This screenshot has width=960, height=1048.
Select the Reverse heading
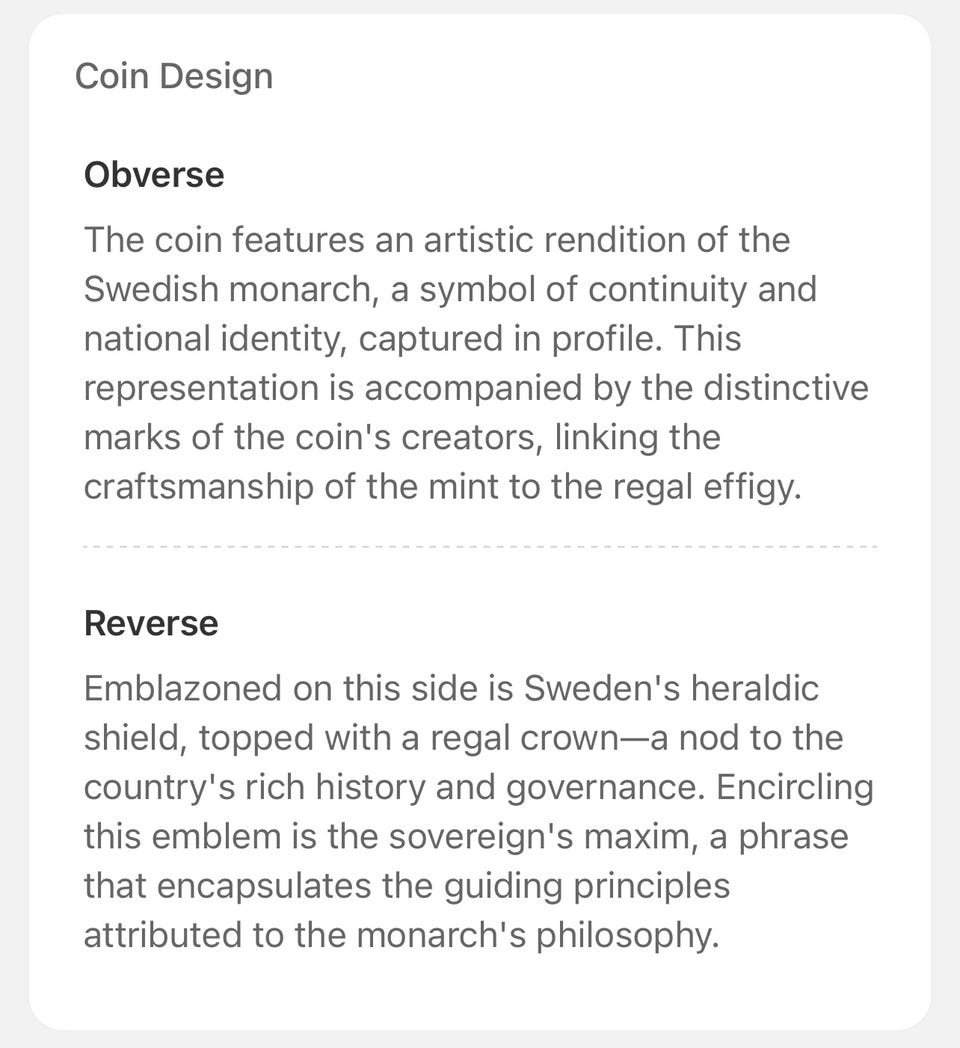(151, 623)
